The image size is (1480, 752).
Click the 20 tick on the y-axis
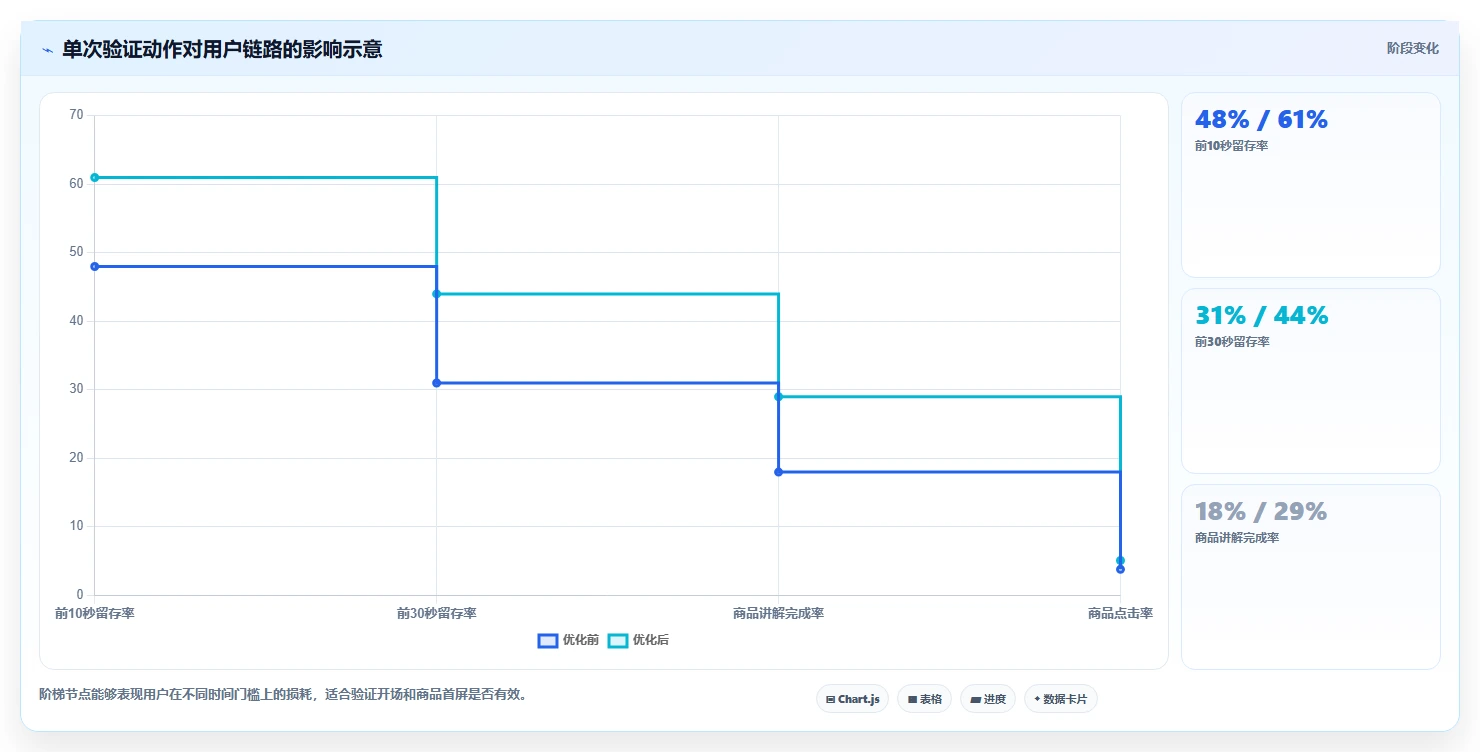coord(76,458)
